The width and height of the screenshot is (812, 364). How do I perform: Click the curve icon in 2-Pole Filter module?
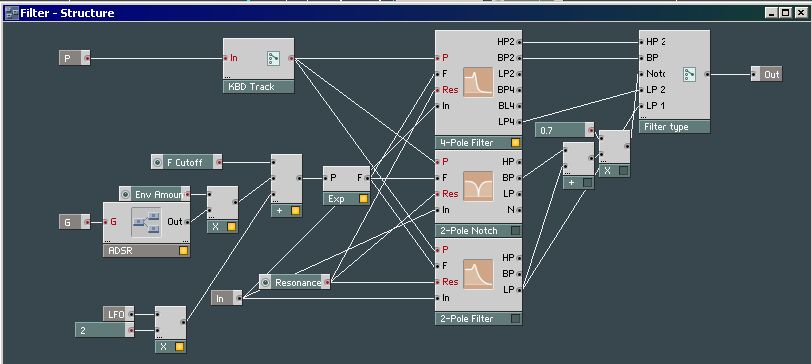tap(478, 274)
